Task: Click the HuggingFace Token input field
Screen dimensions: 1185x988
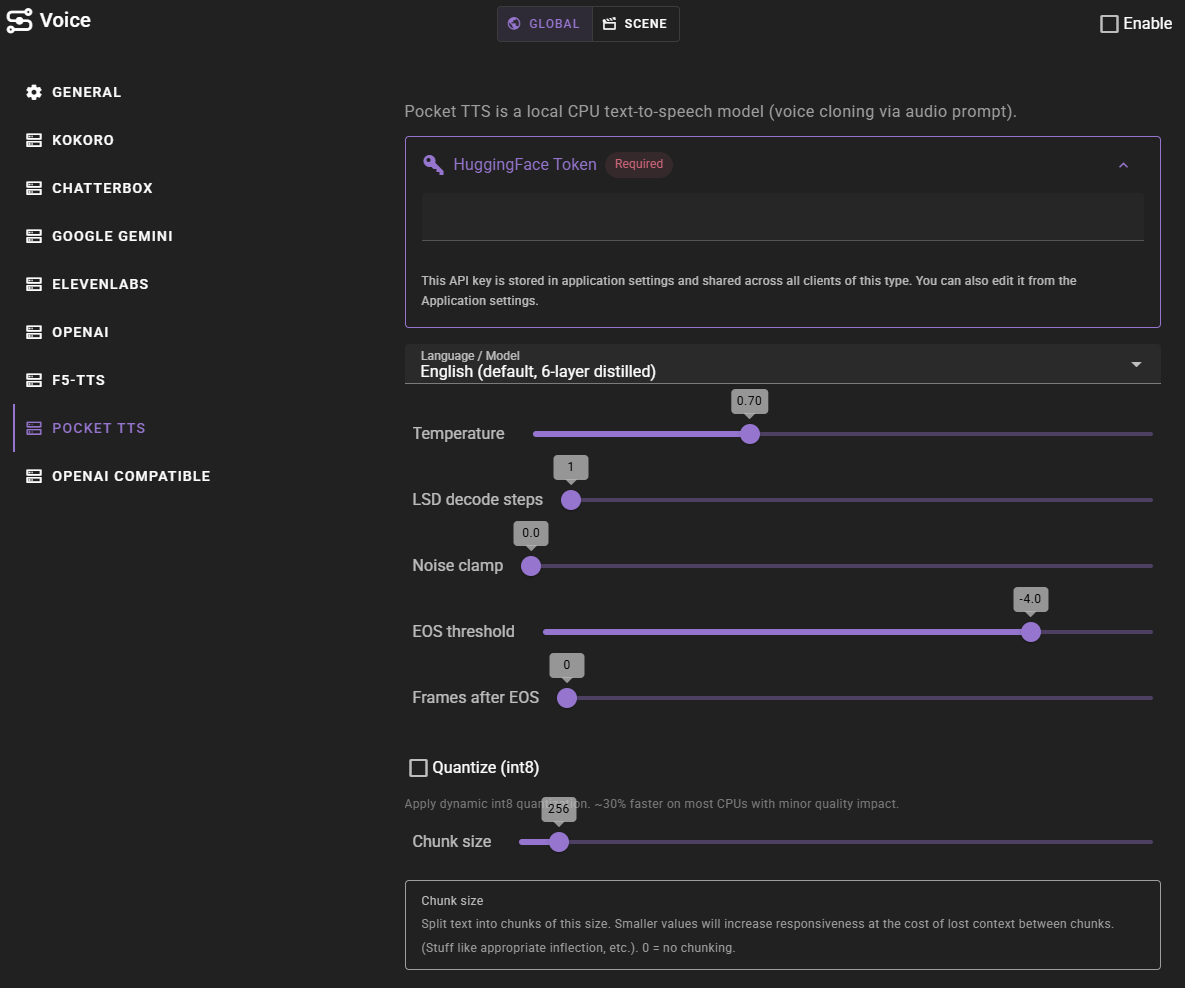Action: pyautogui.click(x=782, y=217)
